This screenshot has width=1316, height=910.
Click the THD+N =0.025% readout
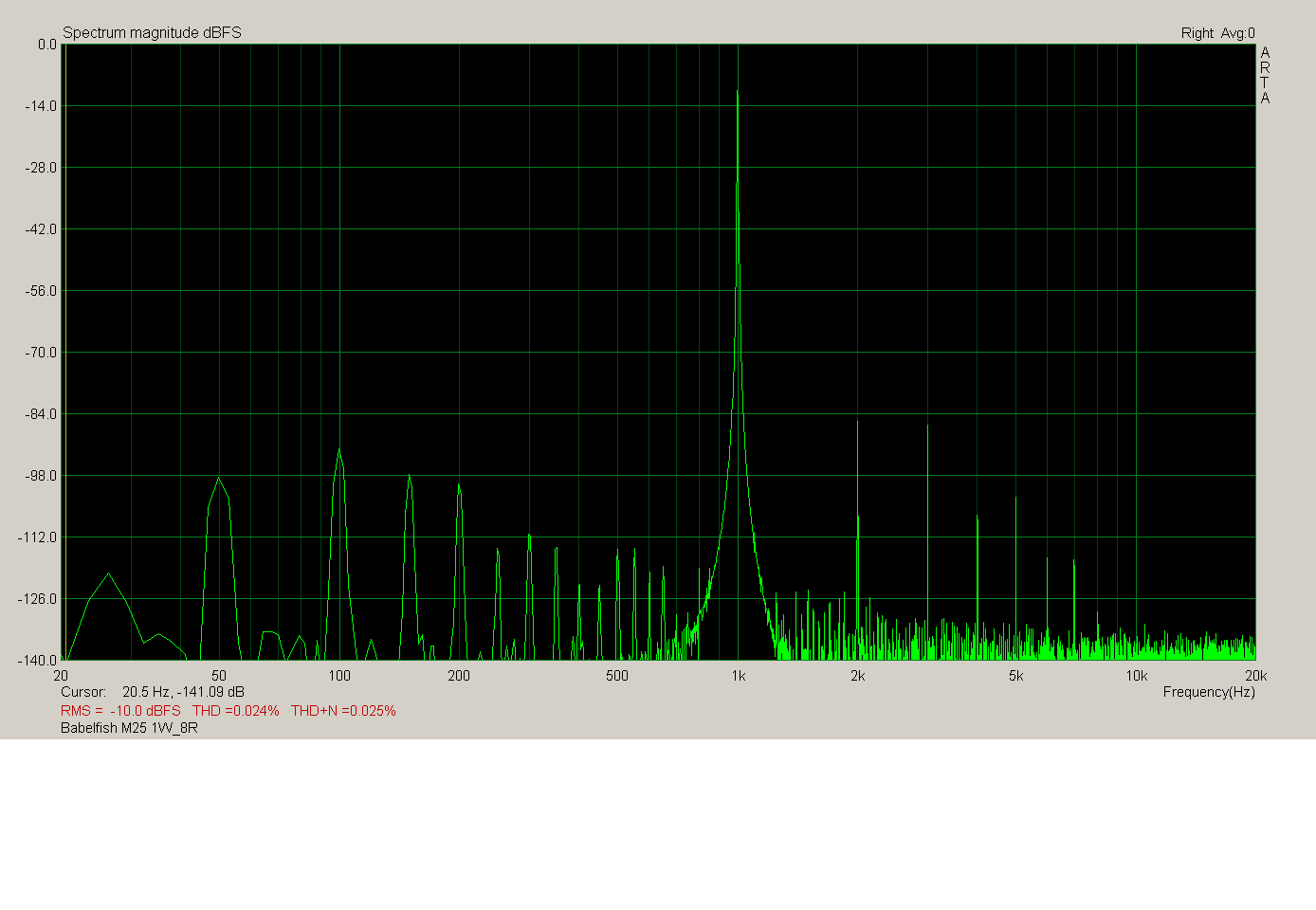343,710
